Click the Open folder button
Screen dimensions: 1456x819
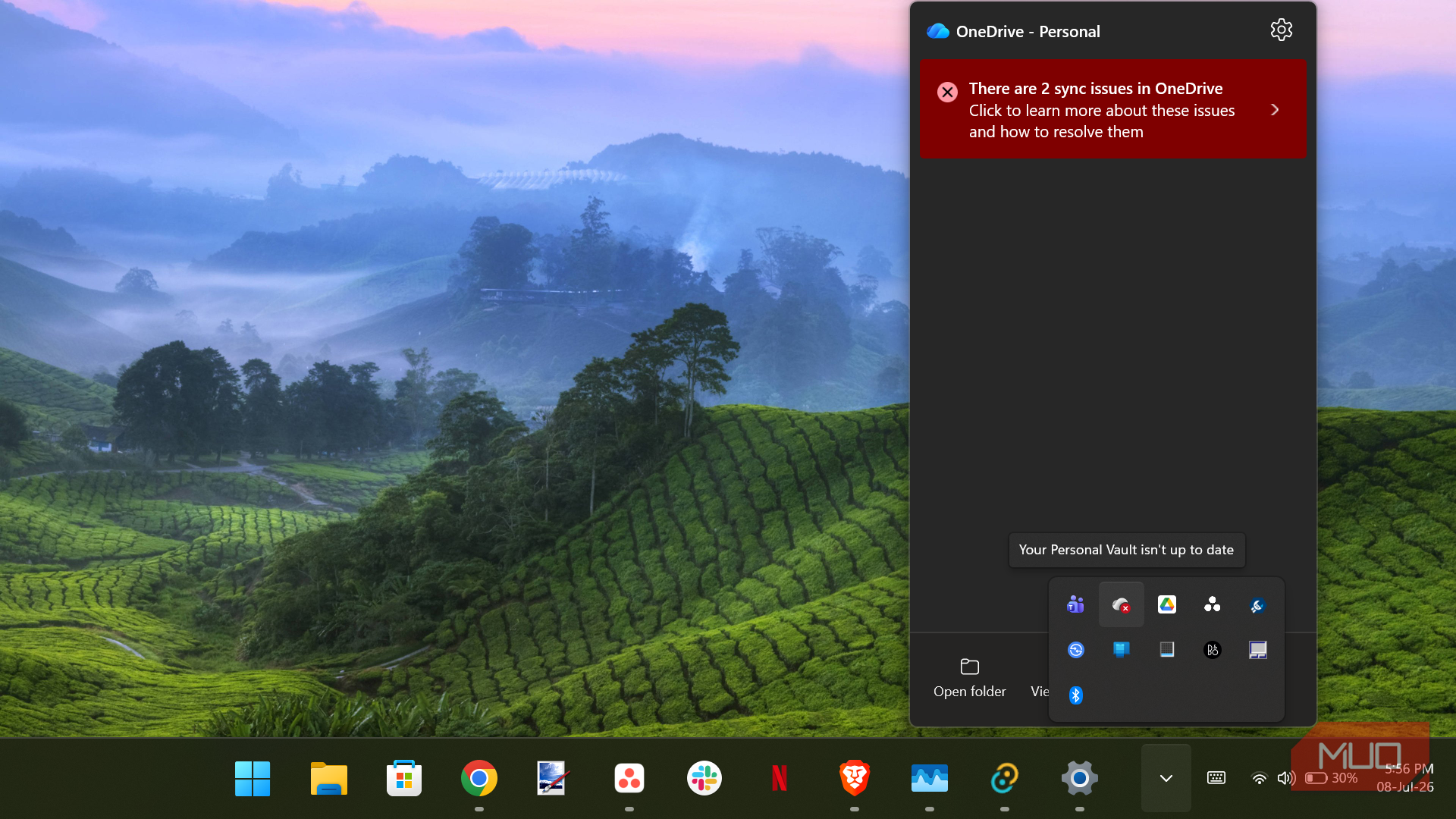969,678
